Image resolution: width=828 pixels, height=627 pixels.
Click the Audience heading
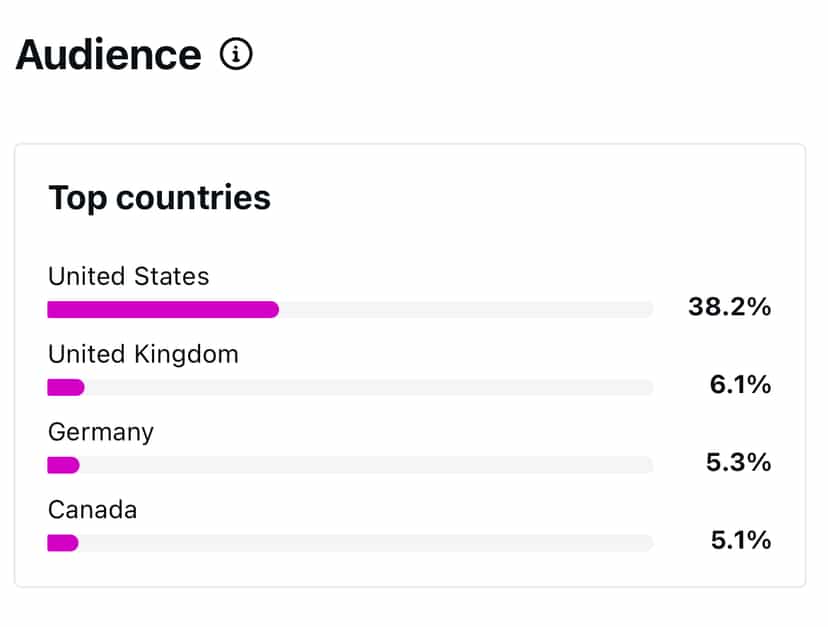(108, 55)
